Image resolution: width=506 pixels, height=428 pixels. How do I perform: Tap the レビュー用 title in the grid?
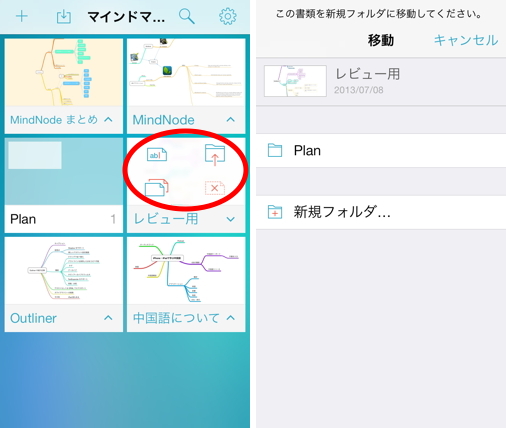[166, 219]
